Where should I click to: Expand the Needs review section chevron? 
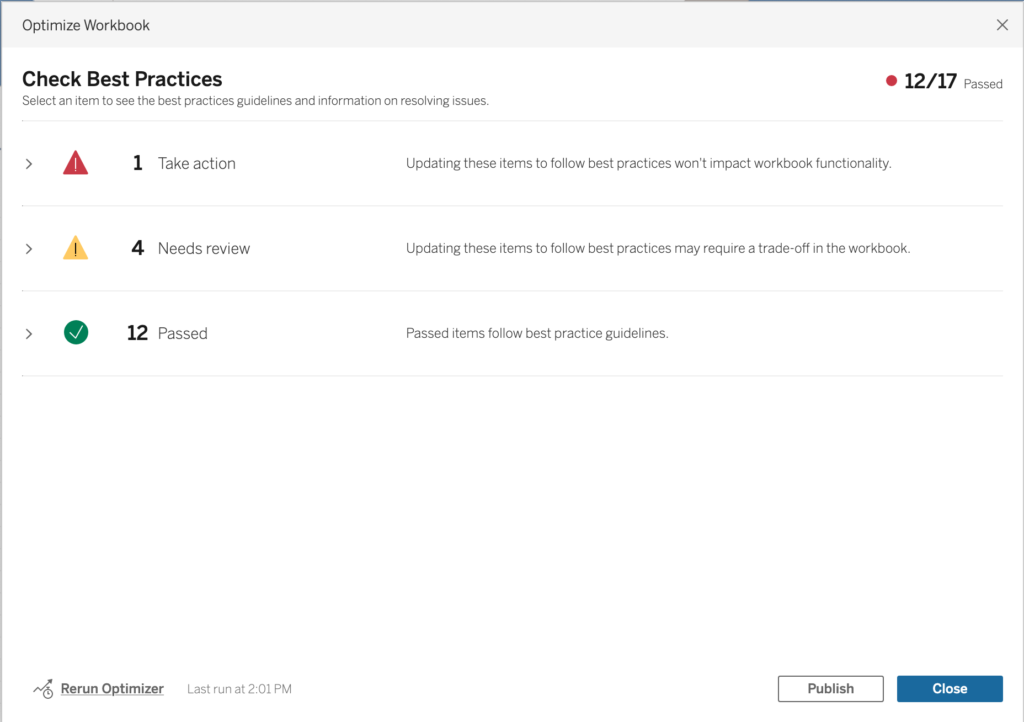29,249
